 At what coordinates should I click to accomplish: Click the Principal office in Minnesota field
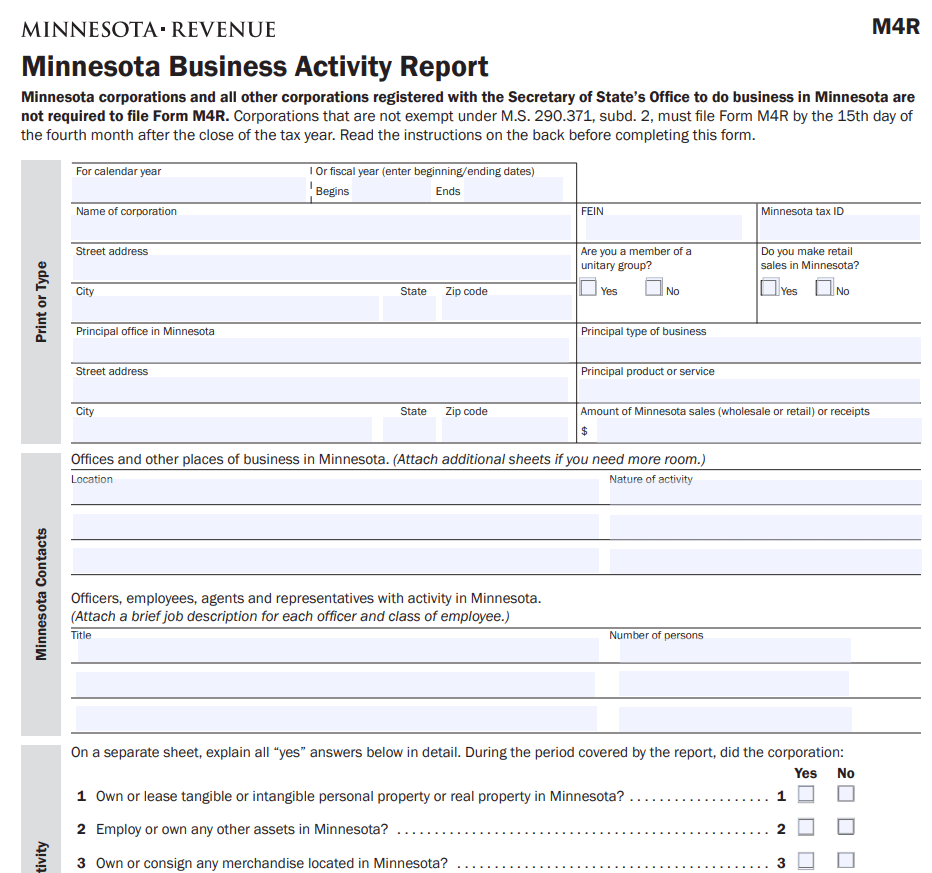point(322,349)
